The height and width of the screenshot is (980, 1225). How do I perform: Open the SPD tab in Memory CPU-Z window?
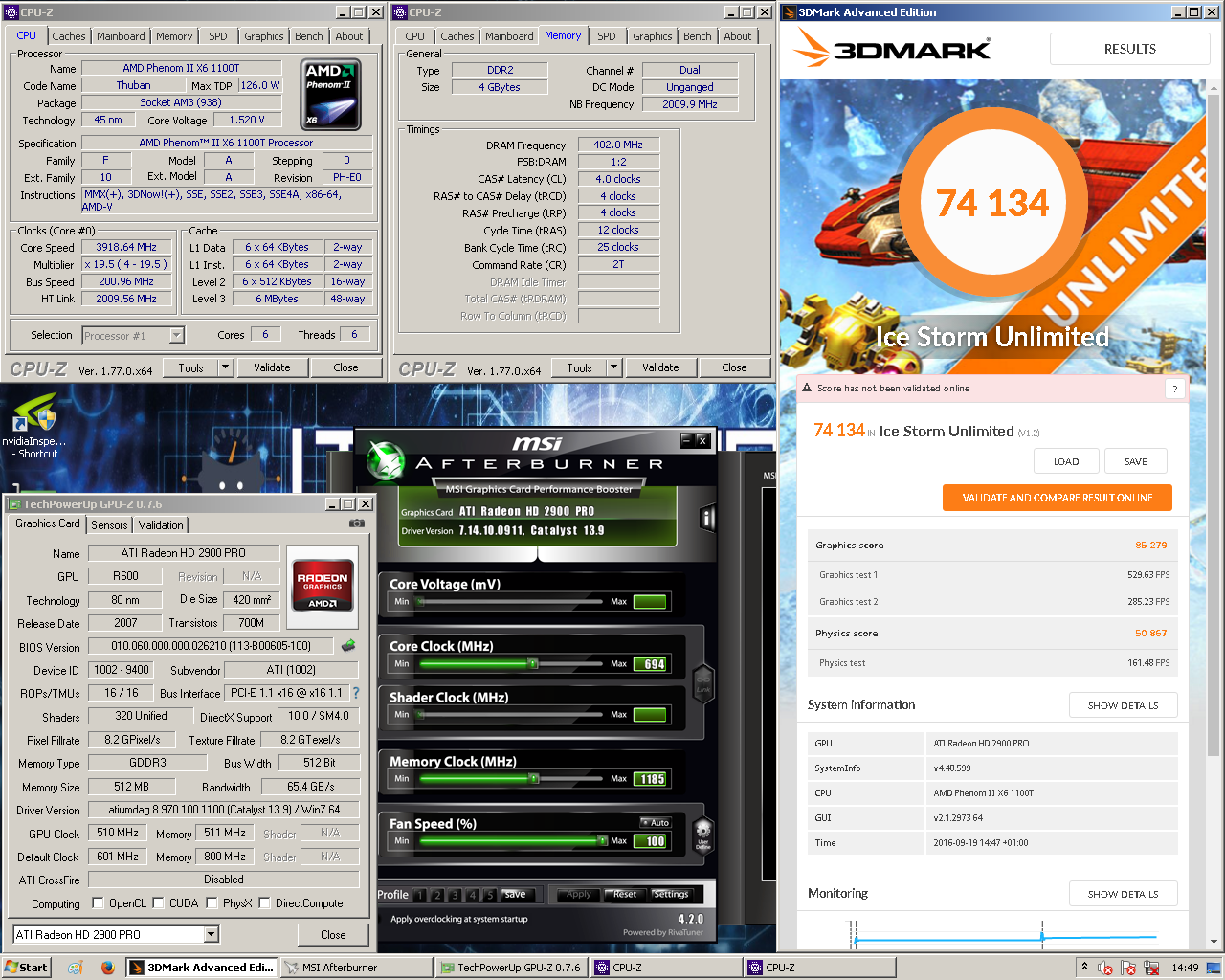[607, 36]
